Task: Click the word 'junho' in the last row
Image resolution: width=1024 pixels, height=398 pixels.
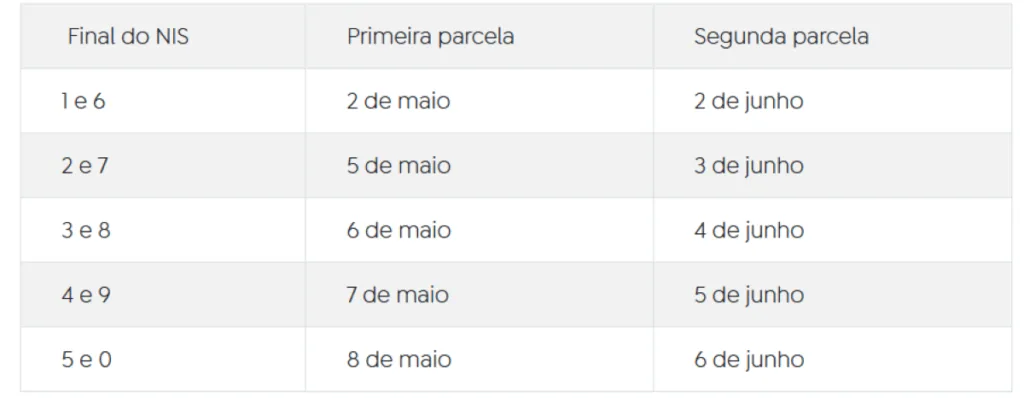Action: pos(773,361)
